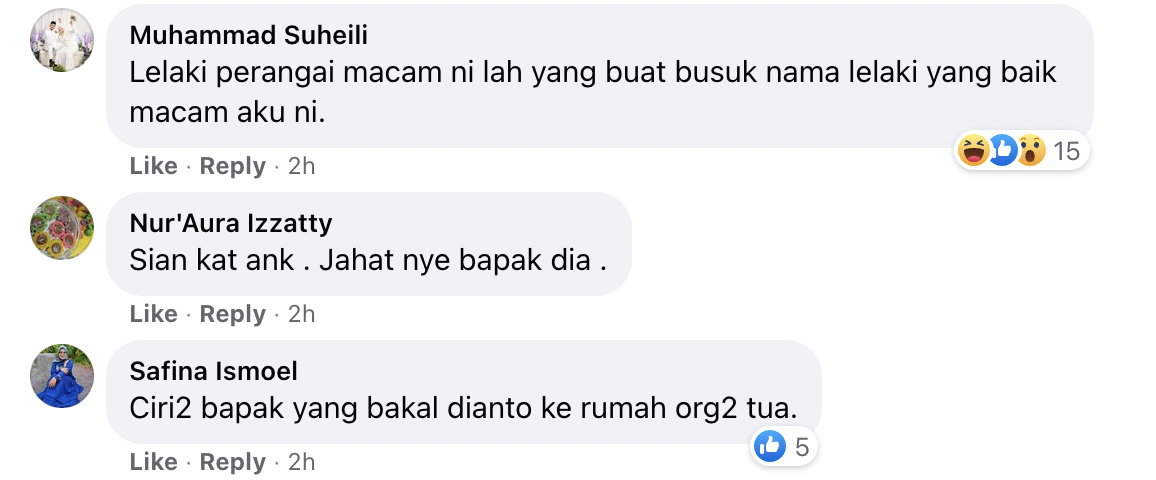Like Nur'Aura Izzatty's comment

click(x=153, y=314)
